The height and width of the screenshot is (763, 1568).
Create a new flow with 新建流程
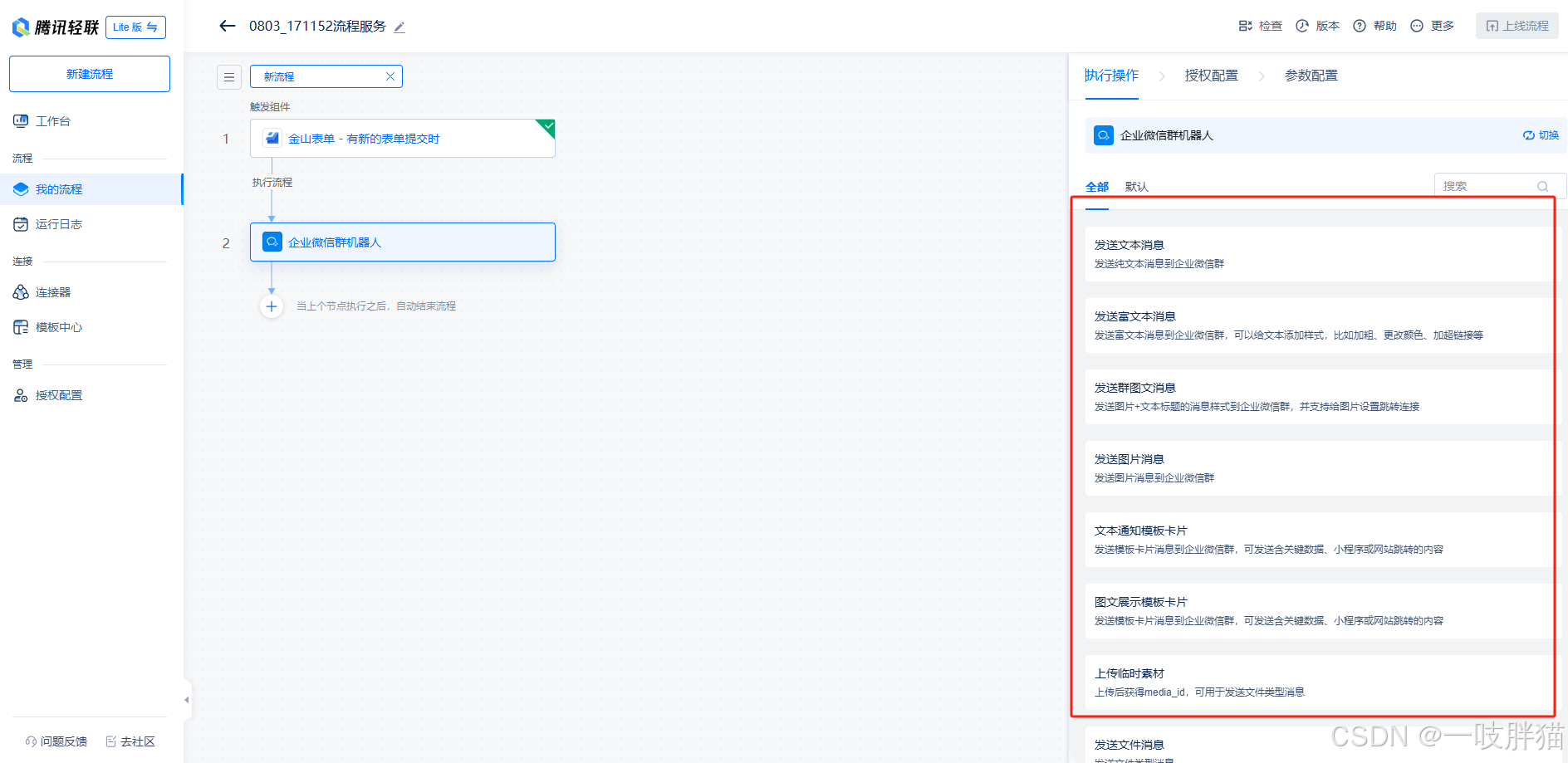coord(90,74)
